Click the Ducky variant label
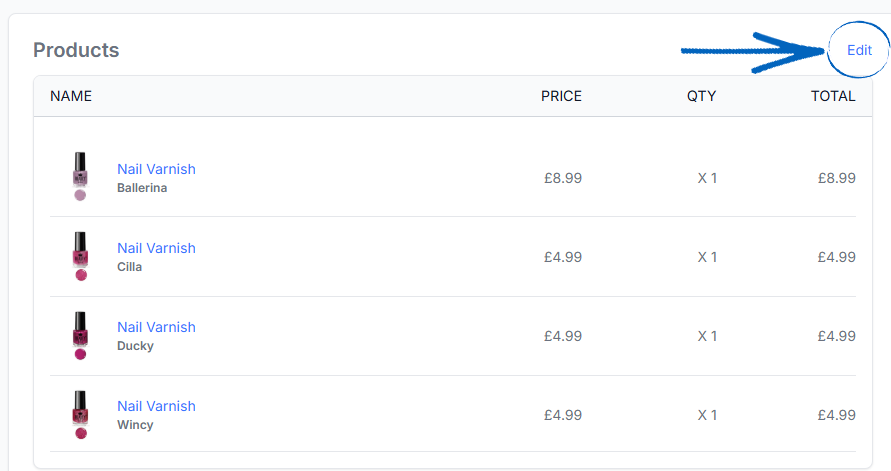891x471 pixels. (135, 345)
